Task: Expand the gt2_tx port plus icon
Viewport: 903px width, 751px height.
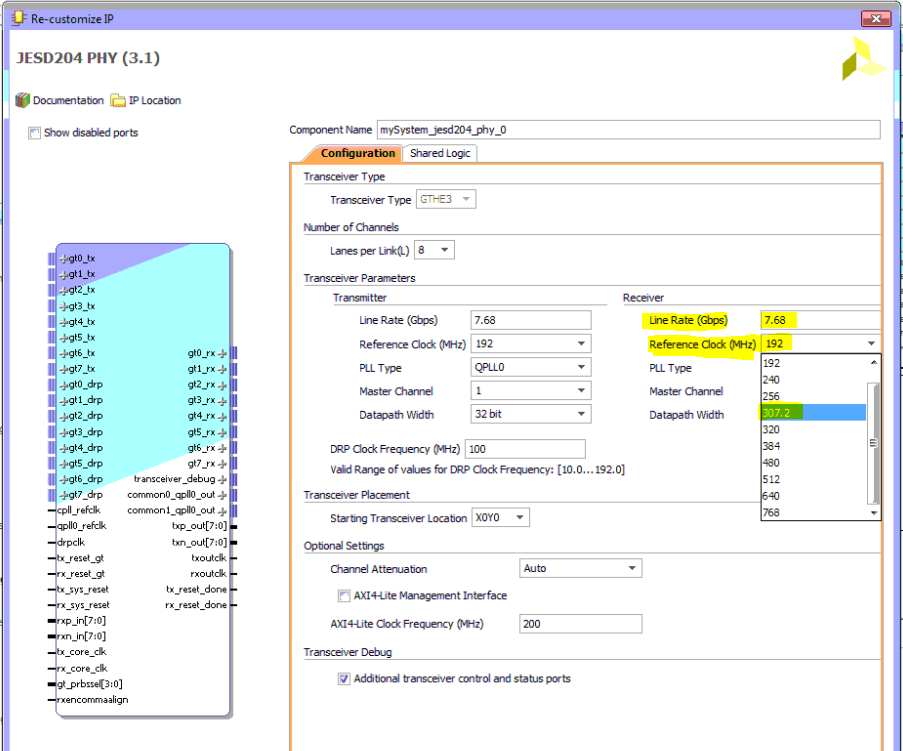Action: [63, 290]
